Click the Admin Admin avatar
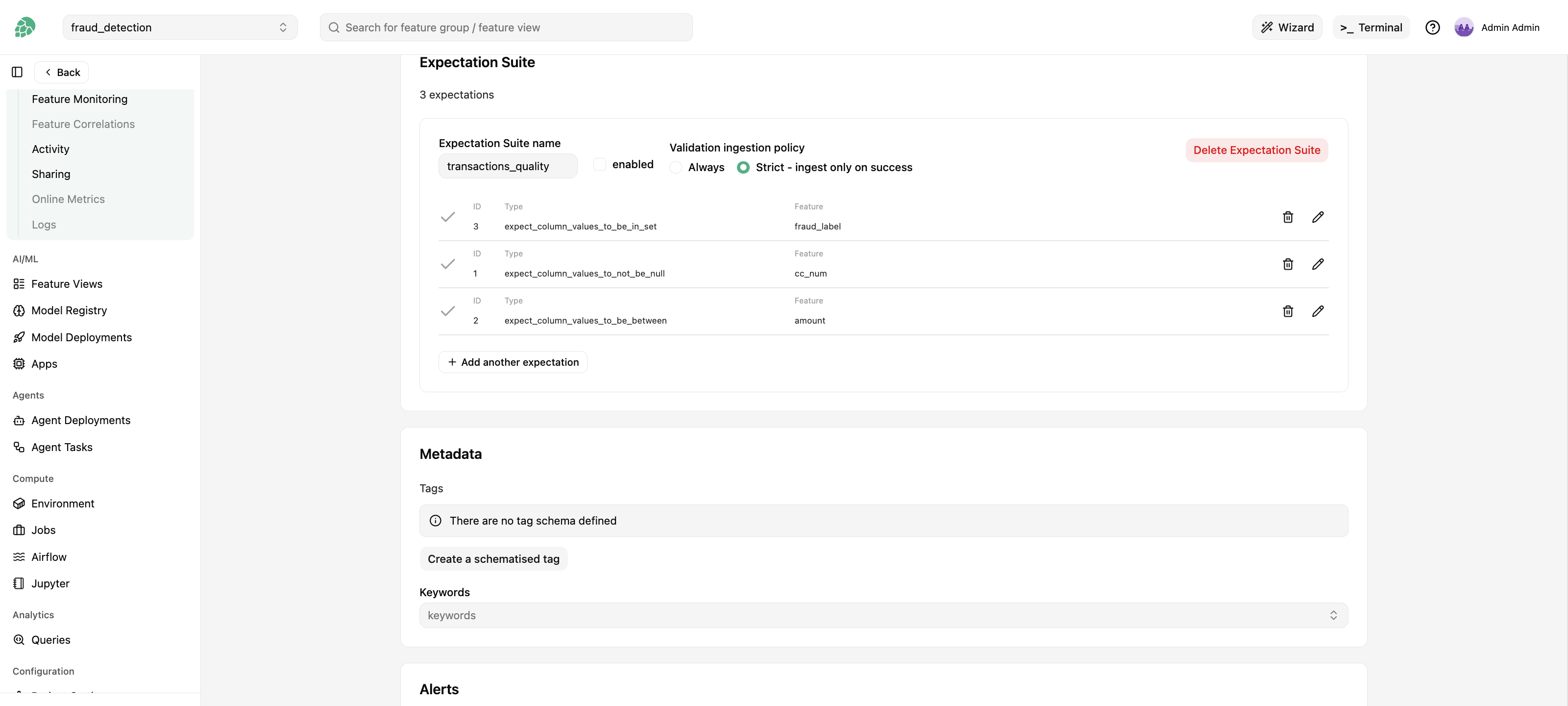1568x706 pixels. click(x=1463, y=27)
